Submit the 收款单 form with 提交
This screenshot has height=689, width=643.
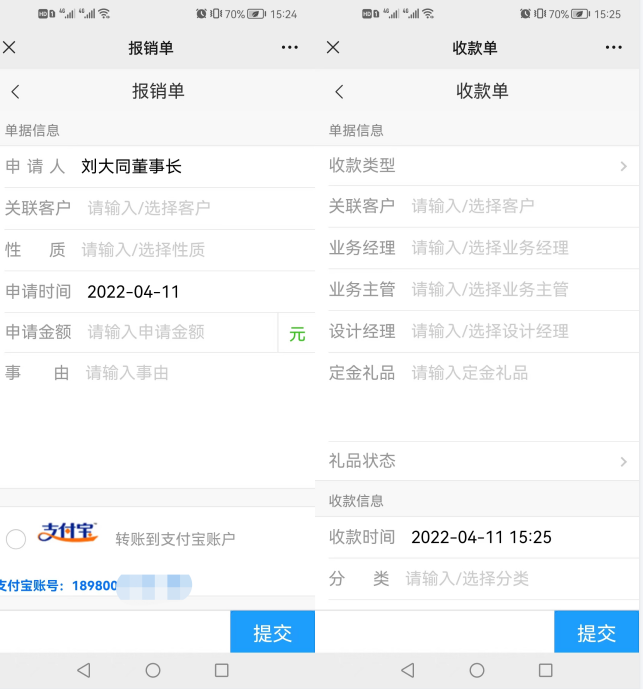pyautogui.click(x=596, y=631)
